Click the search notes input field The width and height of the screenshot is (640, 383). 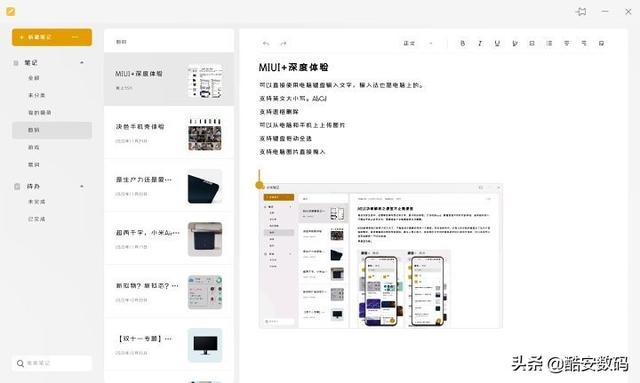52,363
